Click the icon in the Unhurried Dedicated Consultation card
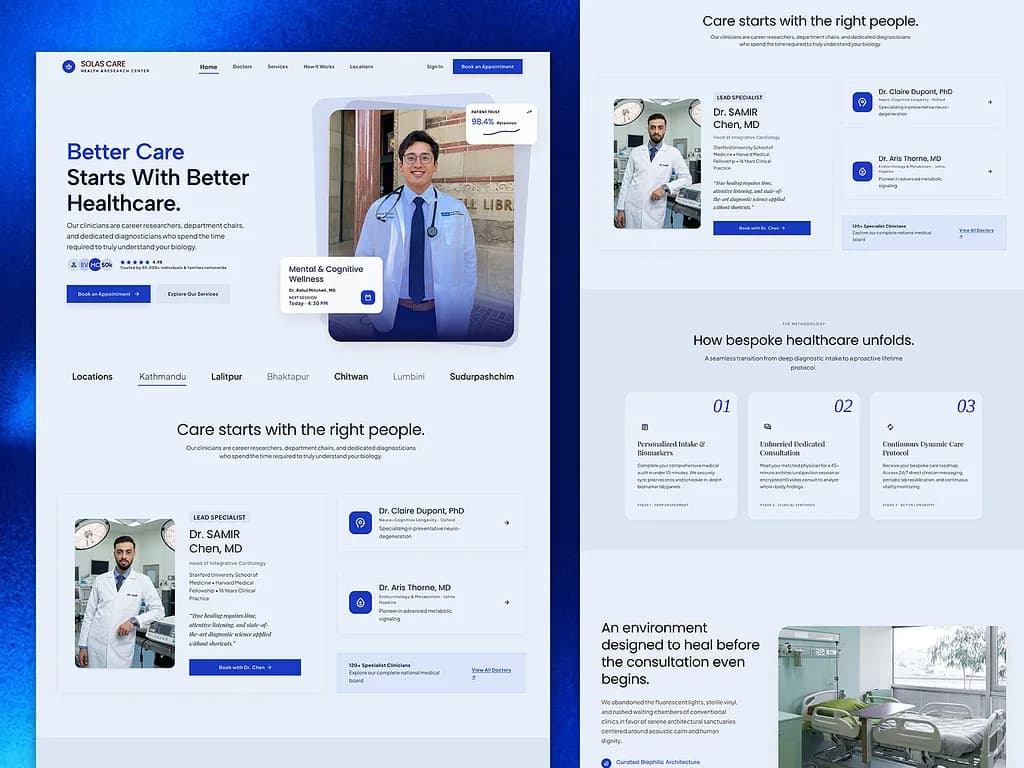This screenshot has height=768, width=1024. tap(767, 426)
